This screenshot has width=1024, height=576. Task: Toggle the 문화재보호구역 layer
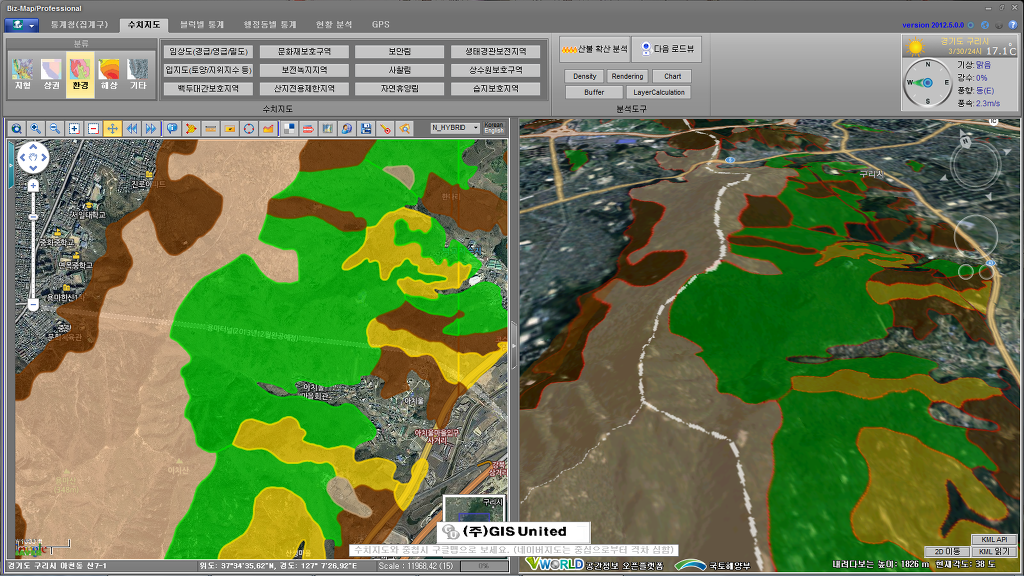pyautogui.click(x=304, y=51)
